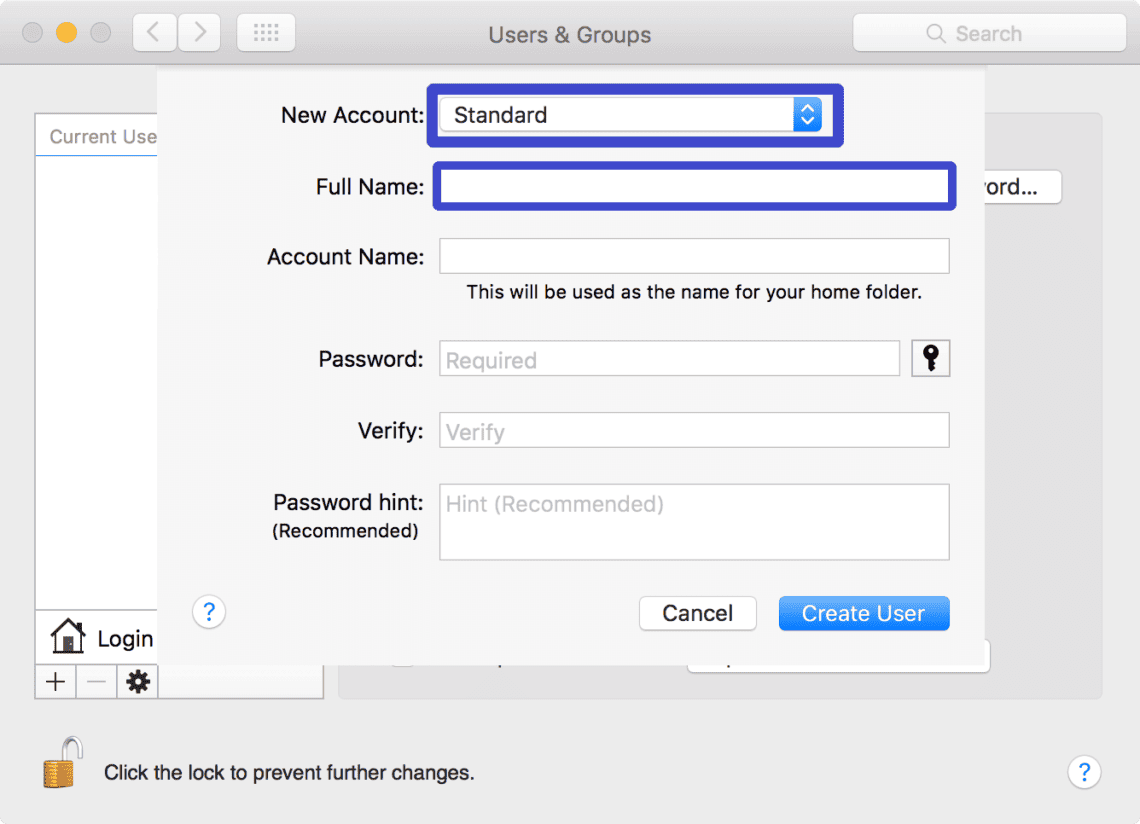Screen dimensions: 1140x824
Task: Click the Password hint text box
Action: [693, 521]
